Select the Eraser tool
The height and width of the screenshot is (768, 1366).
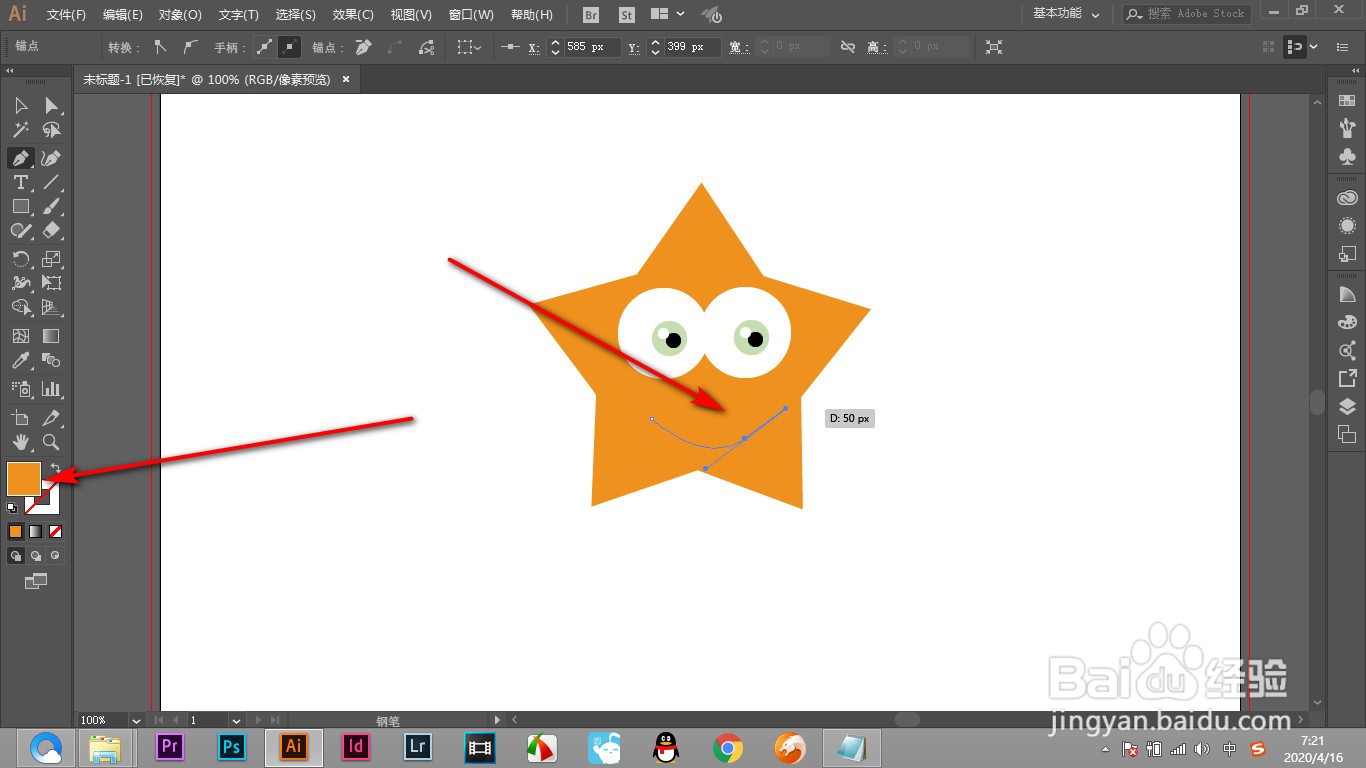click(x=51, y=230)
